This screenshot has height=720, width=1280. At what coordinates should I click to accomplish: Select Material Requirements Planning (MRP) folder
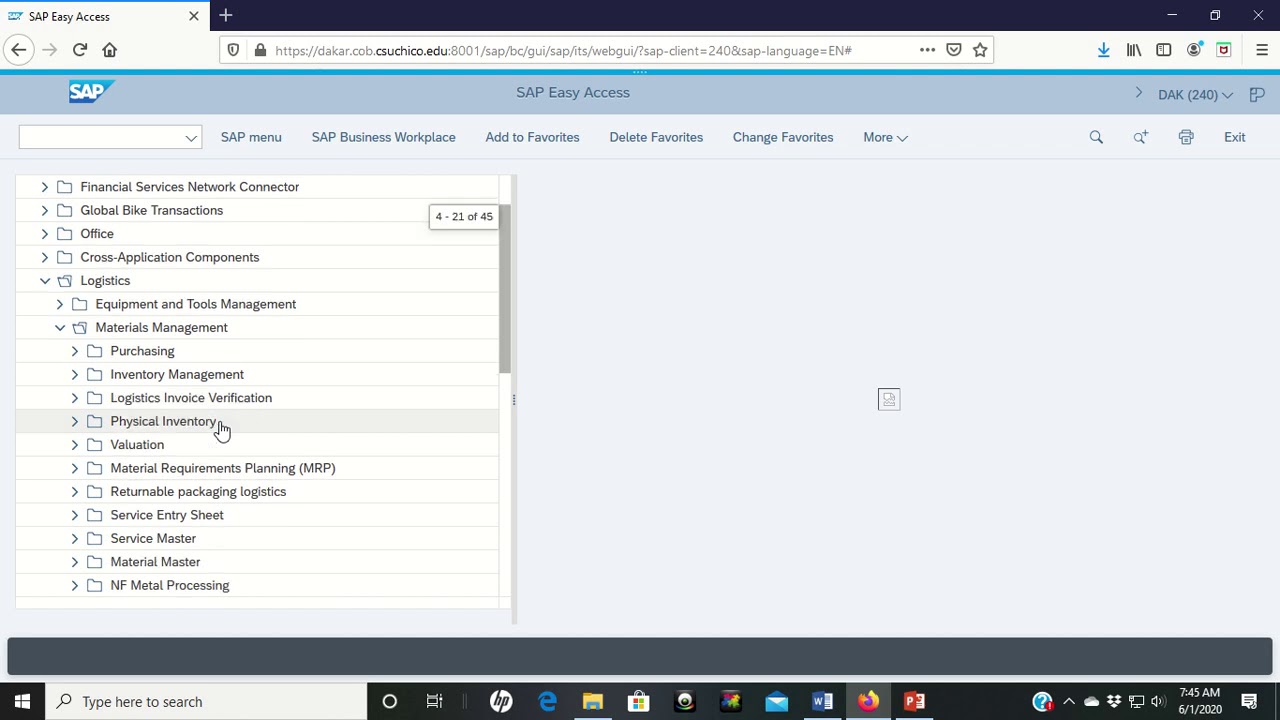point(223,468)
